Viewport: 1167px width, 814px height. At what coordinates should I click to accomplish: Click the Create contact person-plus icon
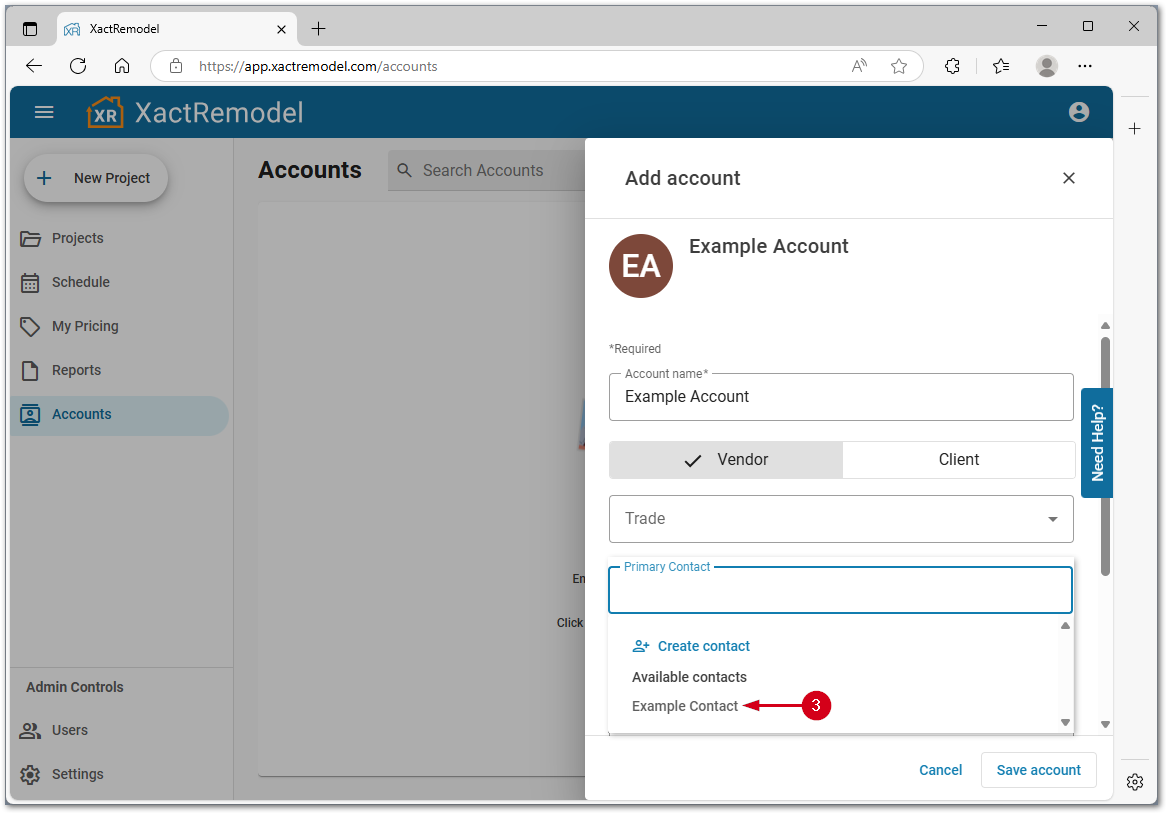click(x=641, y=647)
